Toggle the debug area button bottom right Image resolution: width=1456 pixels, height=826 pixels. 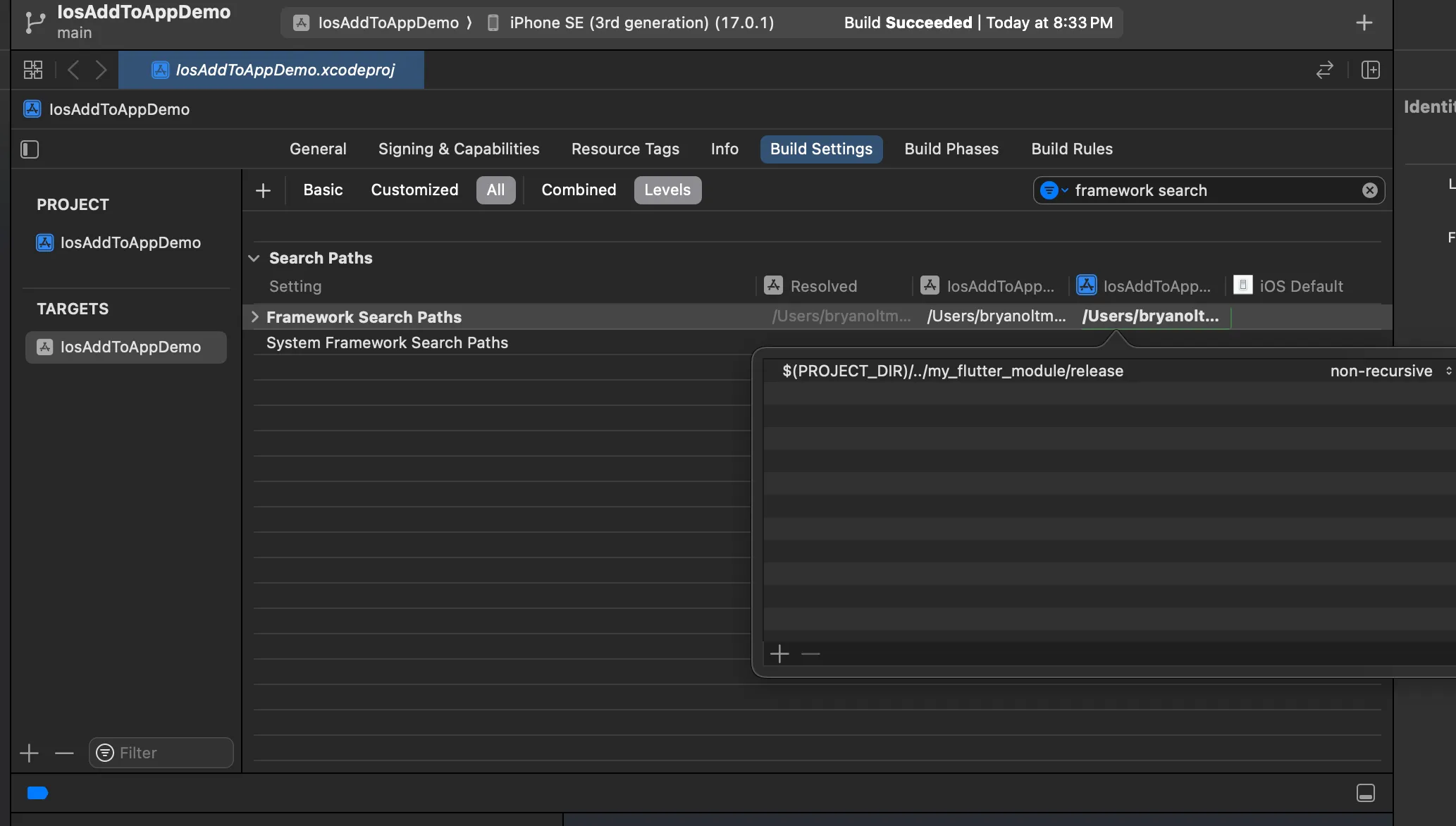click(1366, 793)
